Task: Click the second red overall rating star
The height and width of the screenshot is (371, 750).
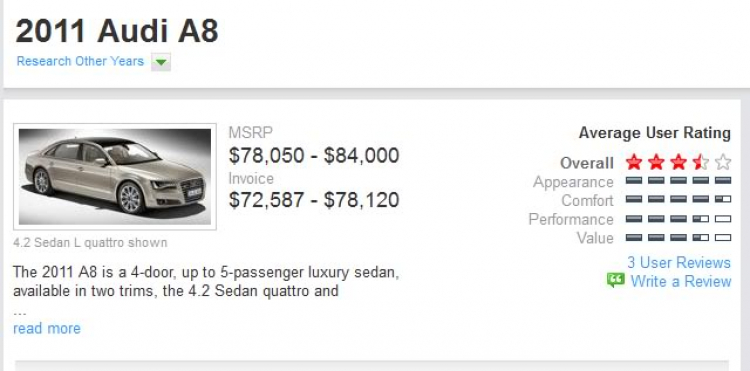Action: pos(656,163)
